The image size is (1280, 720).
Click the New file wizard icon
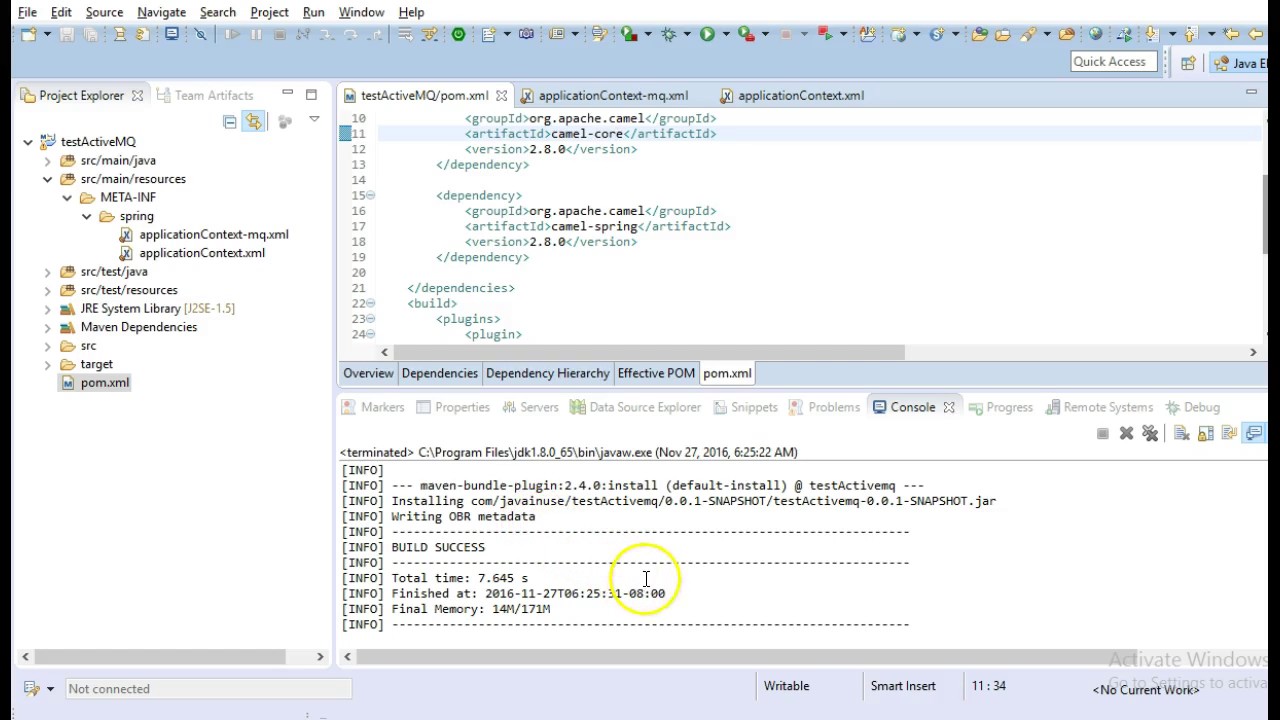pos(27,34)
